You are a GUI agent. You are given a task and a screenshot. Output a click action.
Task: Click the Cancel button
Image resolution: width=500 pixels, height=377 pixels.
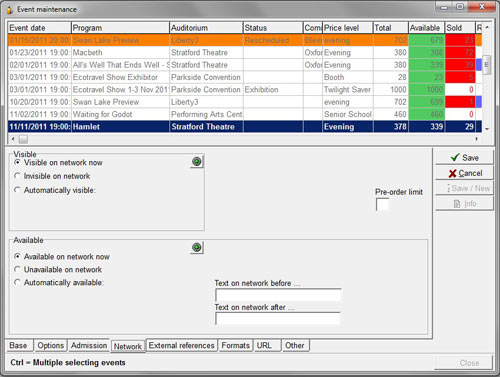[464, 173]
